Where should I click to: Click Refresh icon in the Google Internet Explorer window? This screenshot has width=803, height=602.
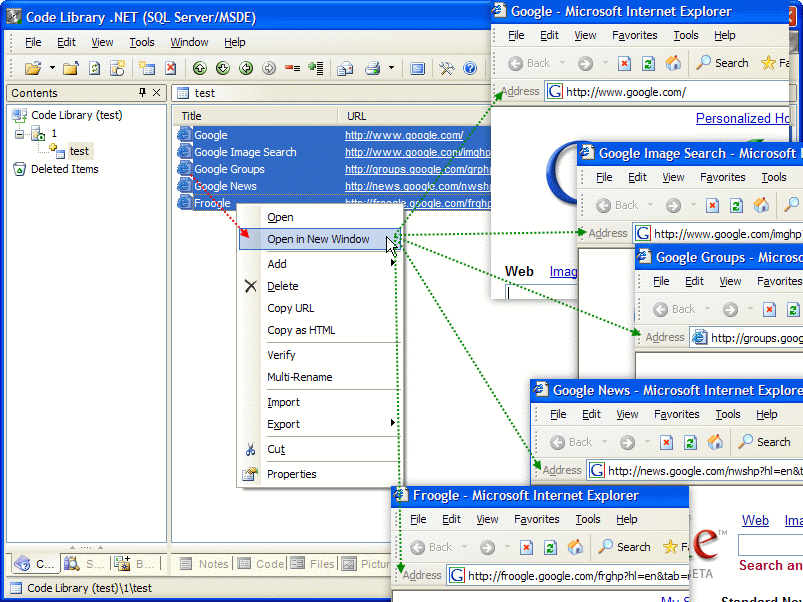coord(648,63)
